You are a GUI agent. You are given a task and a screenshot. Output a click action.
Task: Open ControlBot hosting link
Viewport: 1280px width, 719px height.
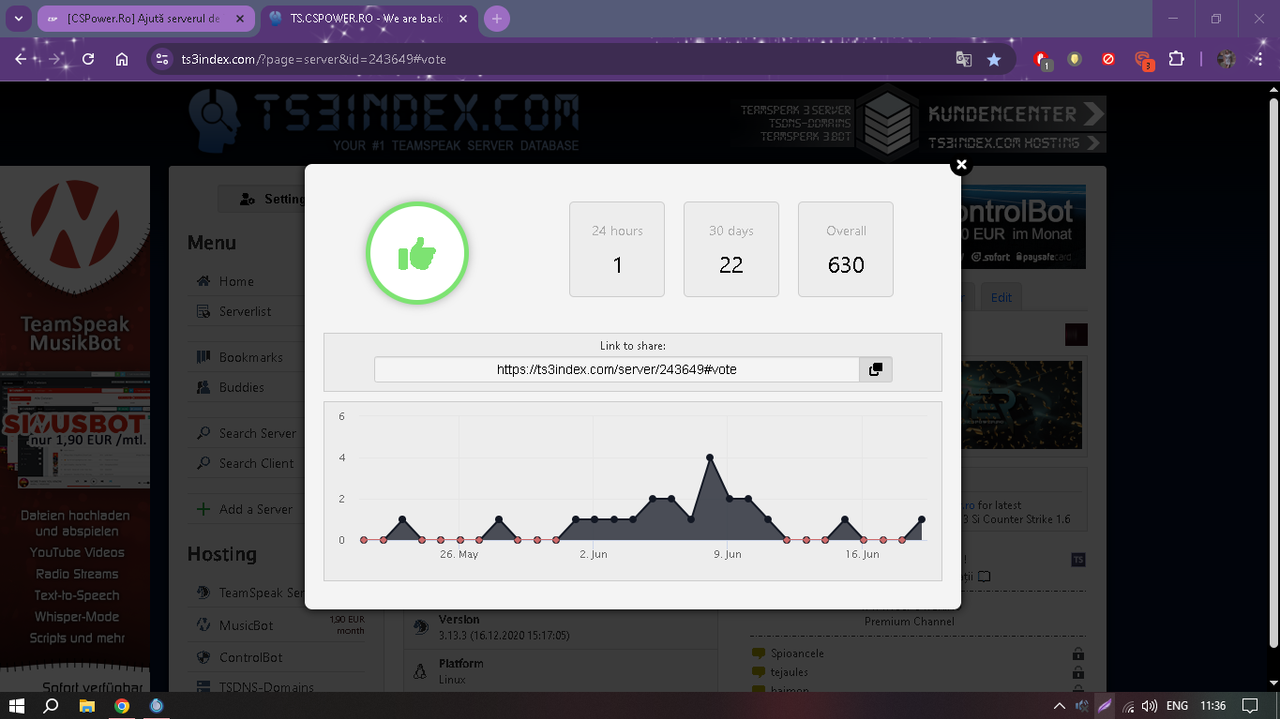(x=251, y=658)
